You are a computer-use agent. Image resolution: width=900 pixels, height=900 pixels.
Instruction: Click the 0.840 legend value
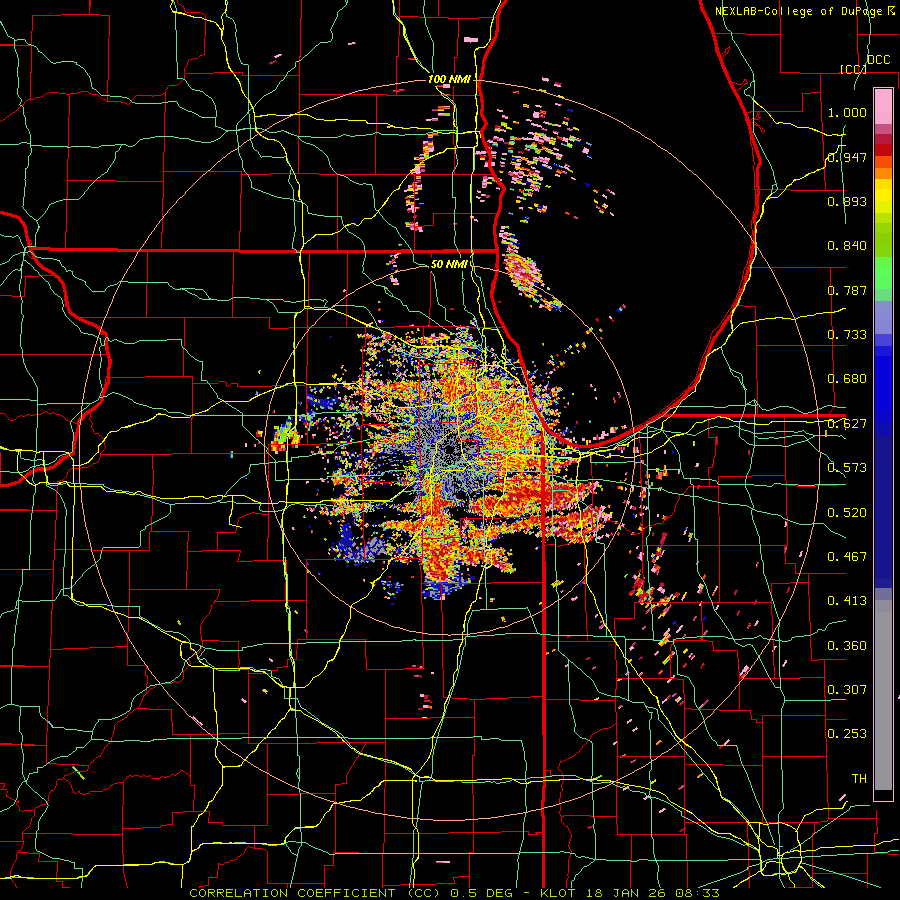coord(847,246)
